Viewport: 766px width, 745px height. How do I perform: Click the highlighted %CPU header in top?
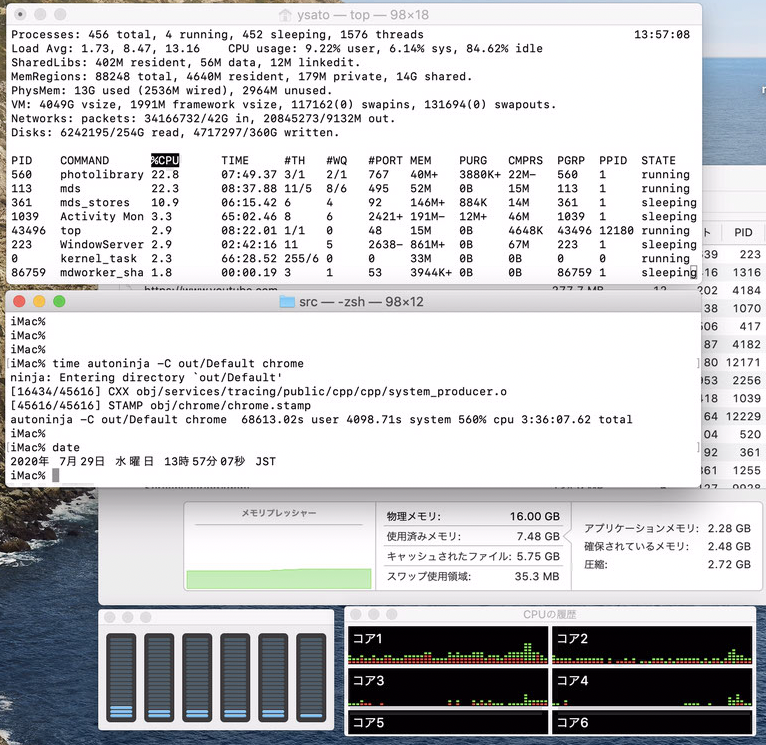[164, 160]
